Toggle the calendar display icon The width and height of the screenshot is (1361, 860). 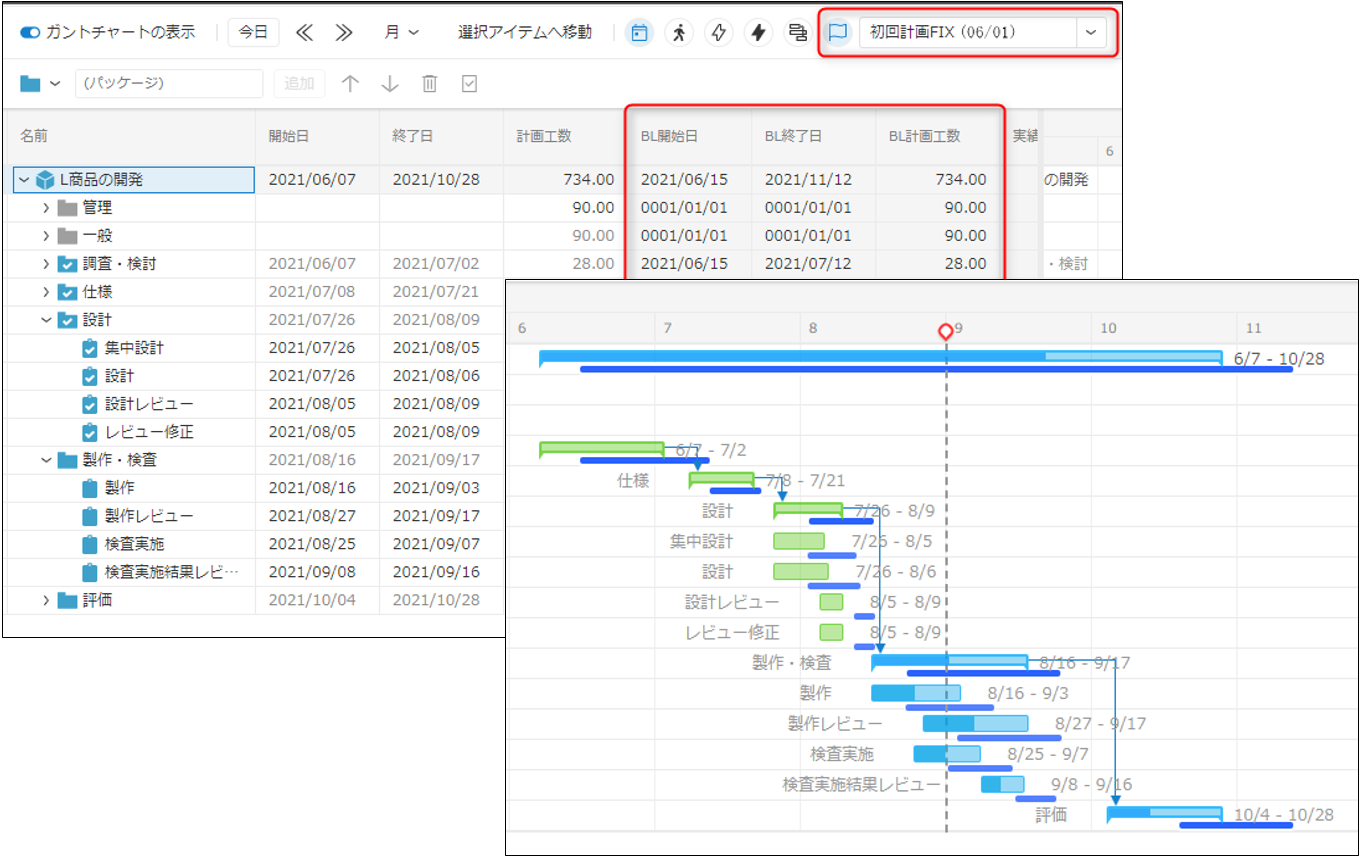[640, 33]
